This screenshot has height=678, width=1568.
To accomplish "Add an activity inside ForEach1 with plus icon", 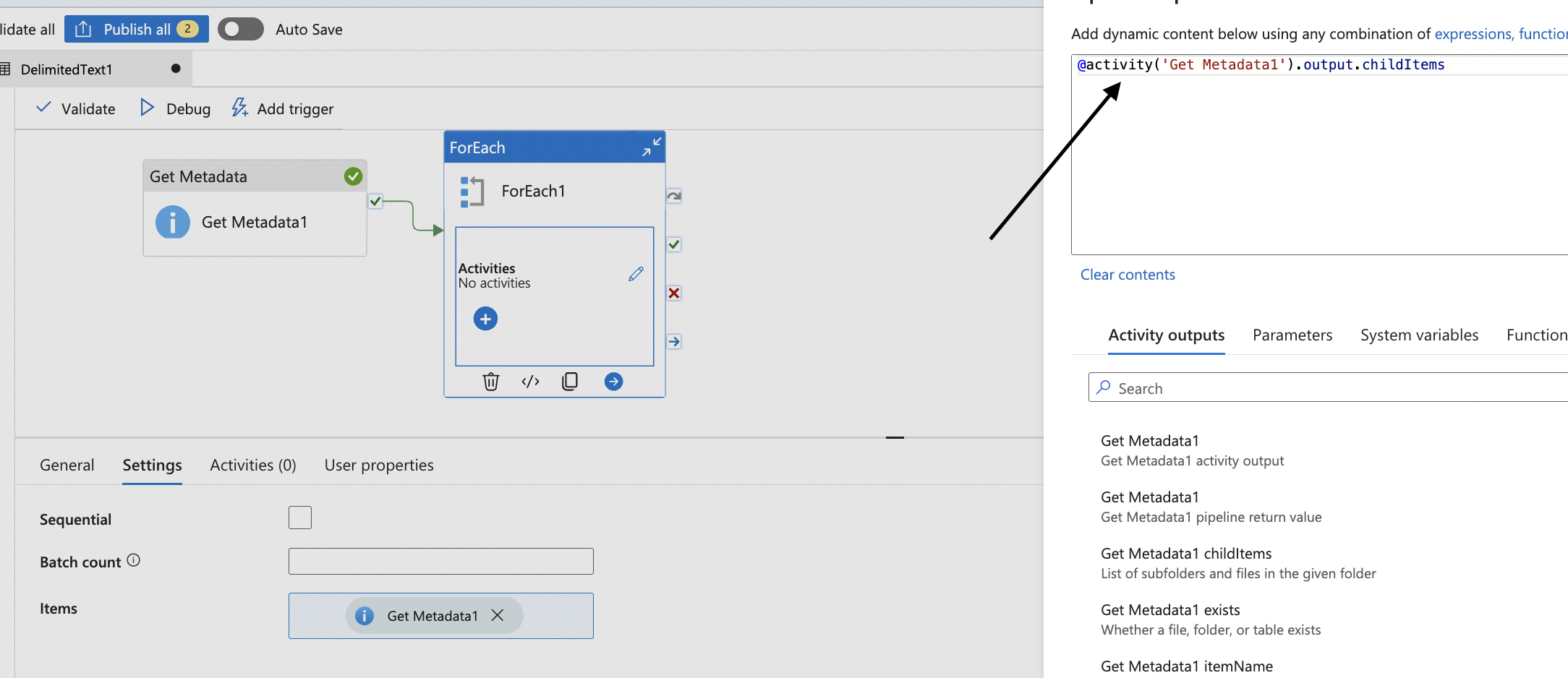I will 485,318.
